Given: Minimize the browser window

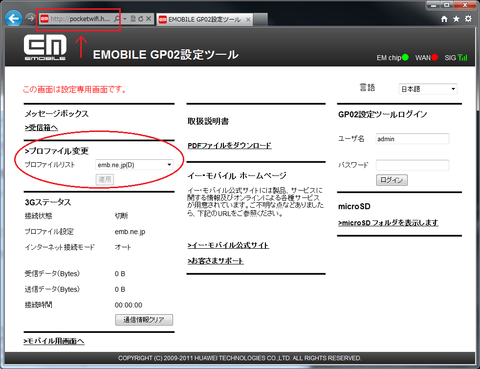Looking at the screenshot, I should [x=434, y=5].
